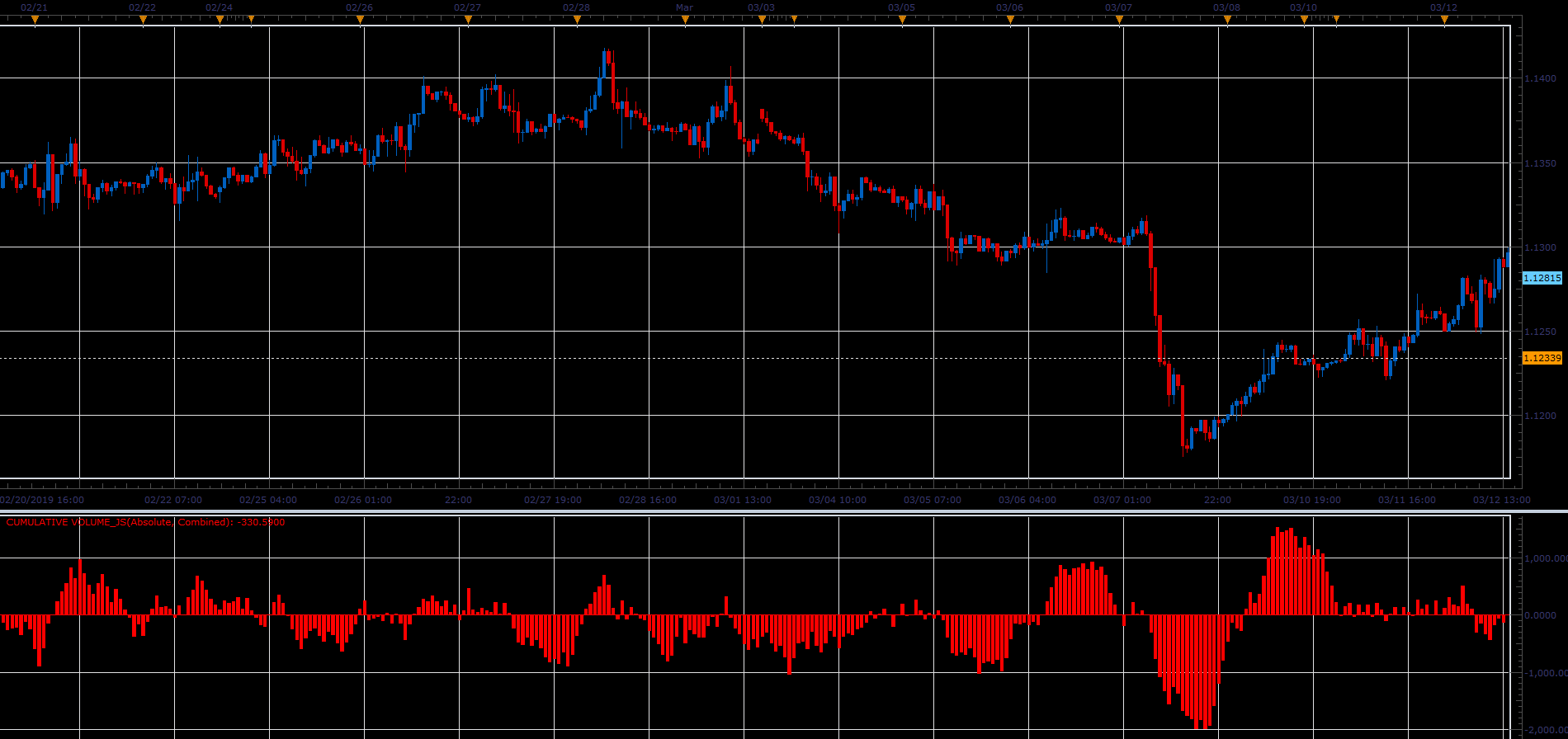Click the 02/26 01:00 time axis label
The image size is (1568, 739).
click(363, 500)
